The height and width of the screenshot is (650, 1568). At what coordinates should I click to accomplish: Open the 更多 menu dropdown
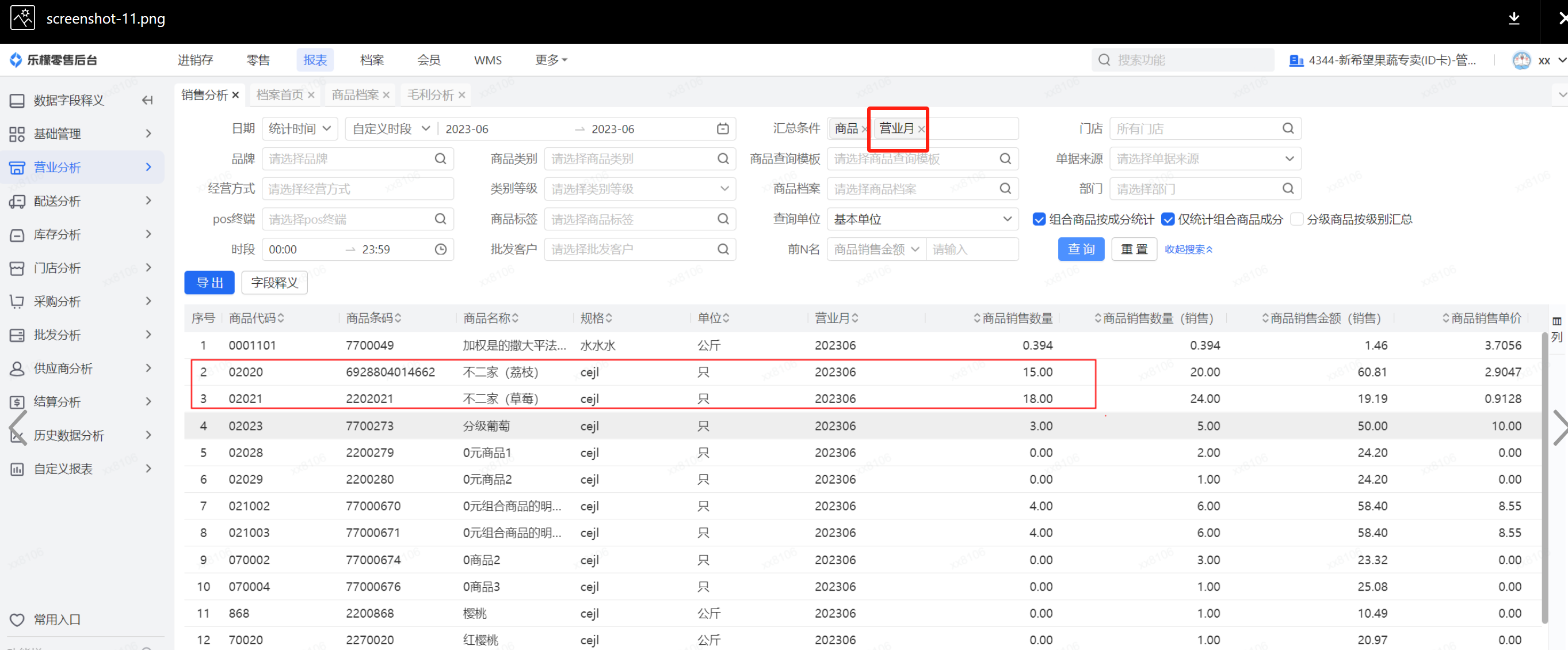click(x=551, y=60)
